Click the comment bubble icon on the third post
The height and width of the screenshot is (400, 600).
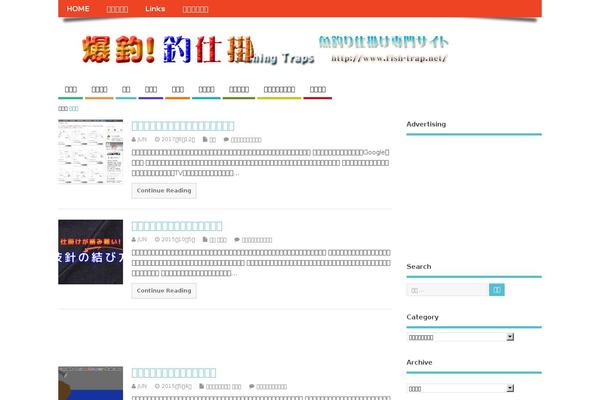(x=251, y=387)
